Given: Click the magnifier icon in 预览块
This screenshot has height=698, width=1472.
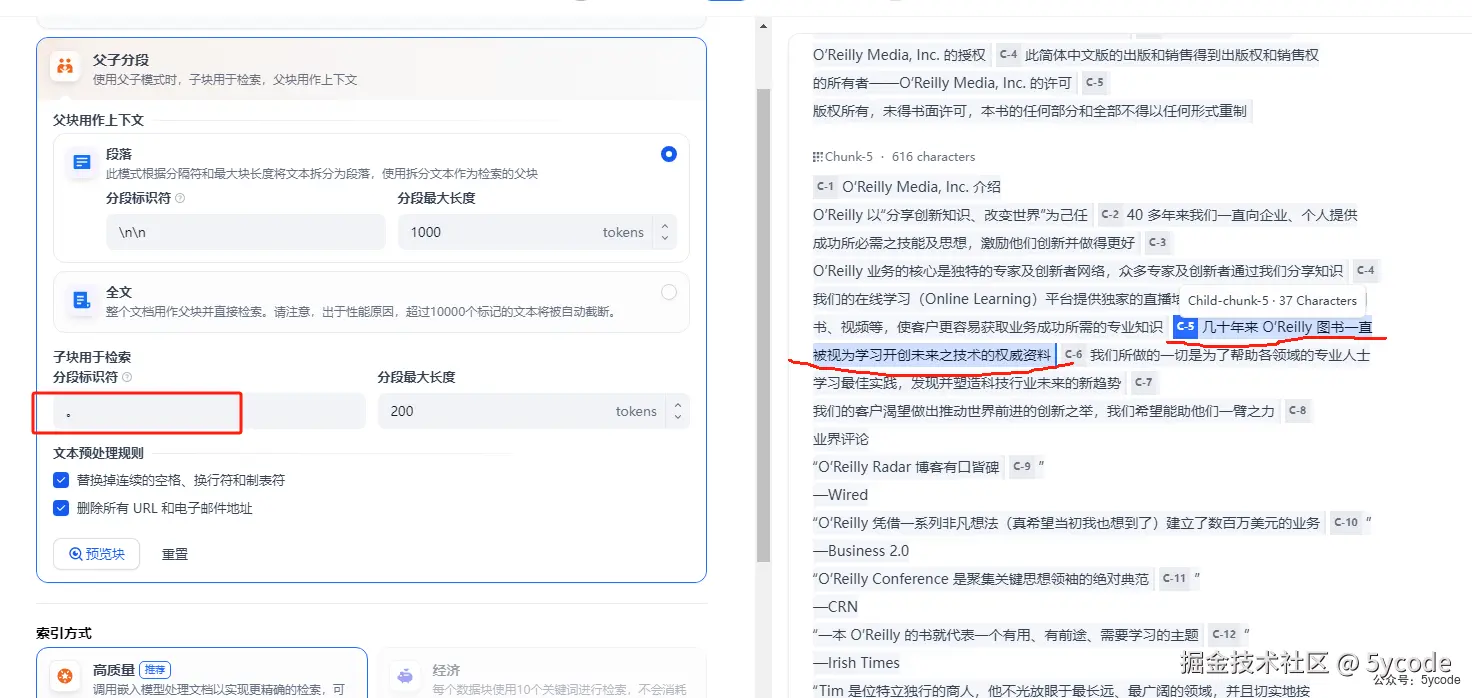Looking at the screenshot, I should click(x=76, y=554).
